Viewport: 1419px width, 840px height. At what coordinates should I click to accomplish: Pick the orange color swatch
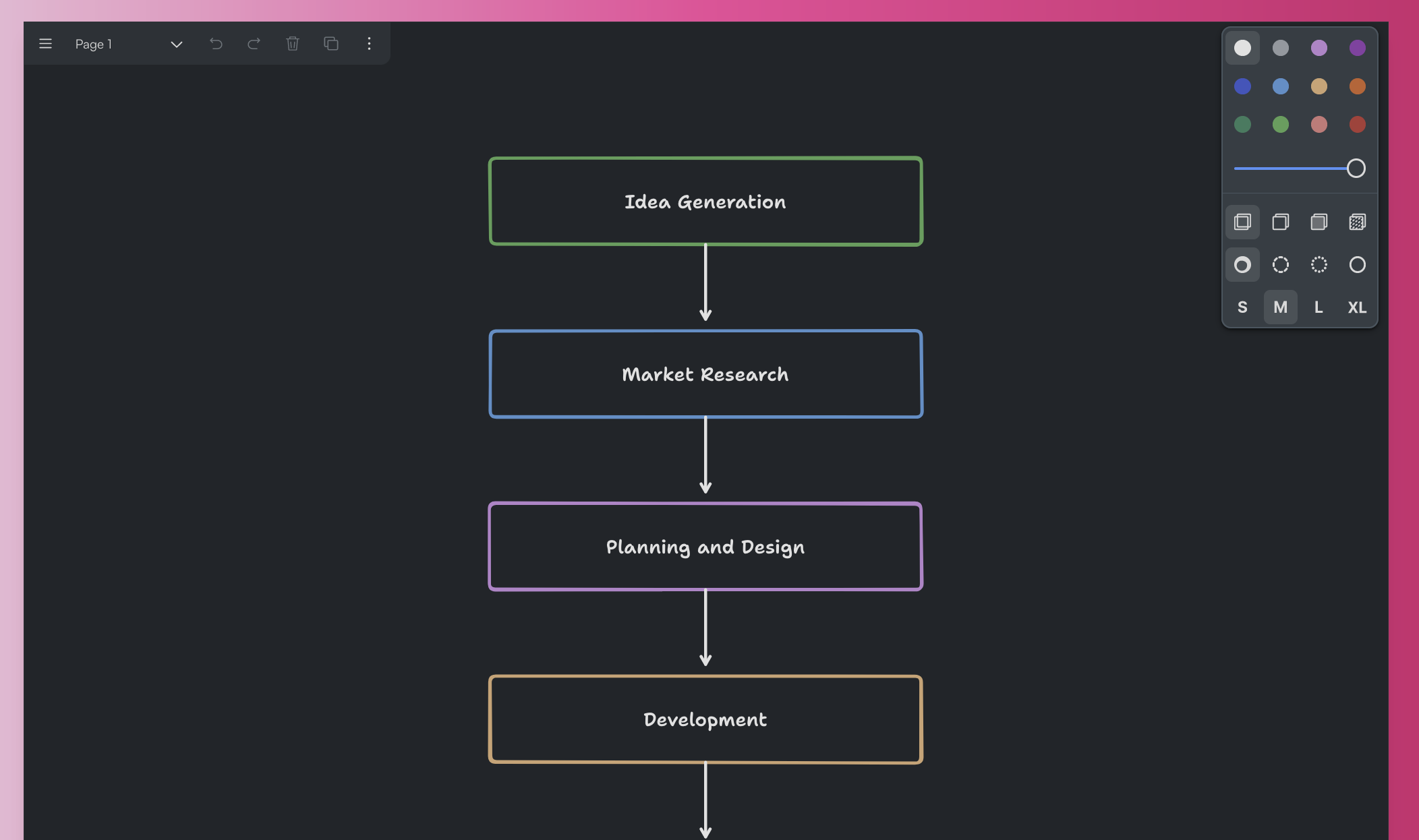click(x=1357, y=86)
